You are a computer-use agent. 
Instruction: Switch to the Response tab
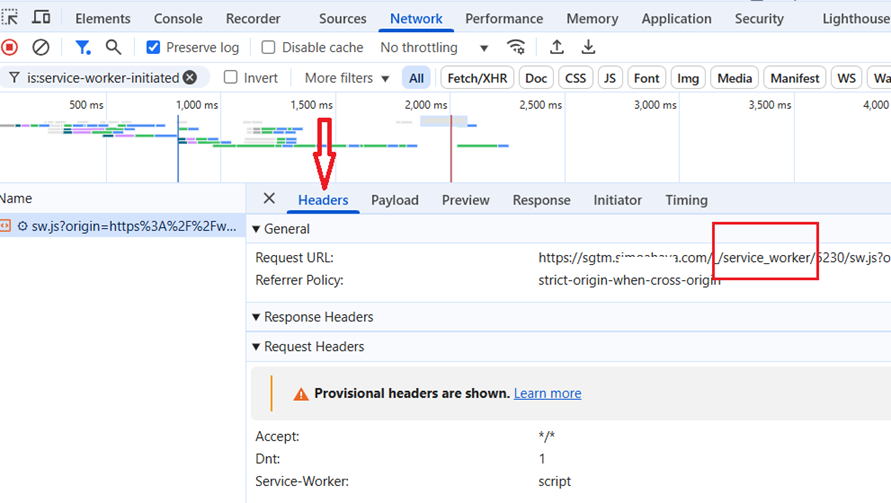pyautogui.click(x=542, y=200)
